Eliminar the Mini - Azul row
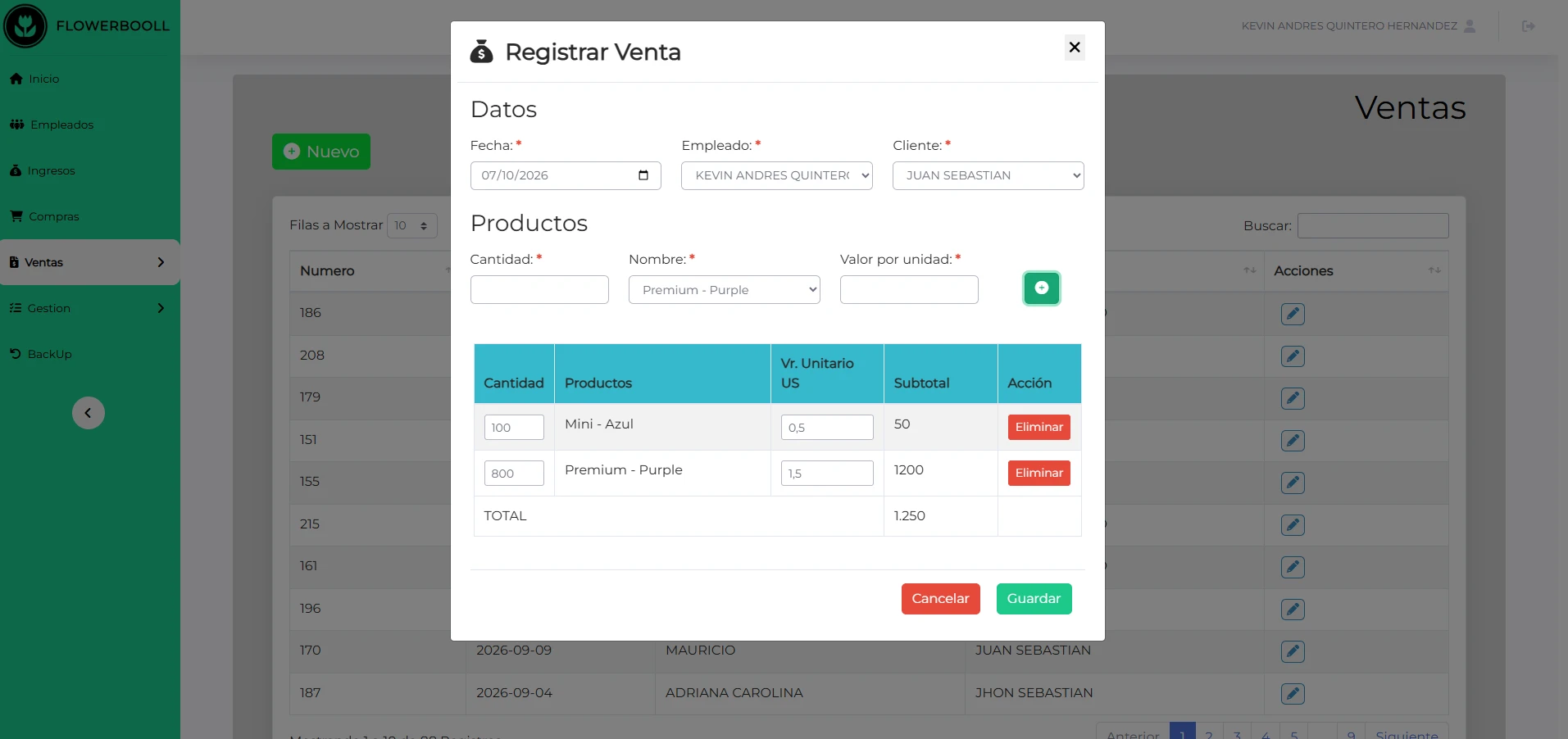The height and width of the screenshot is (739, 1568). [1039, 427]
